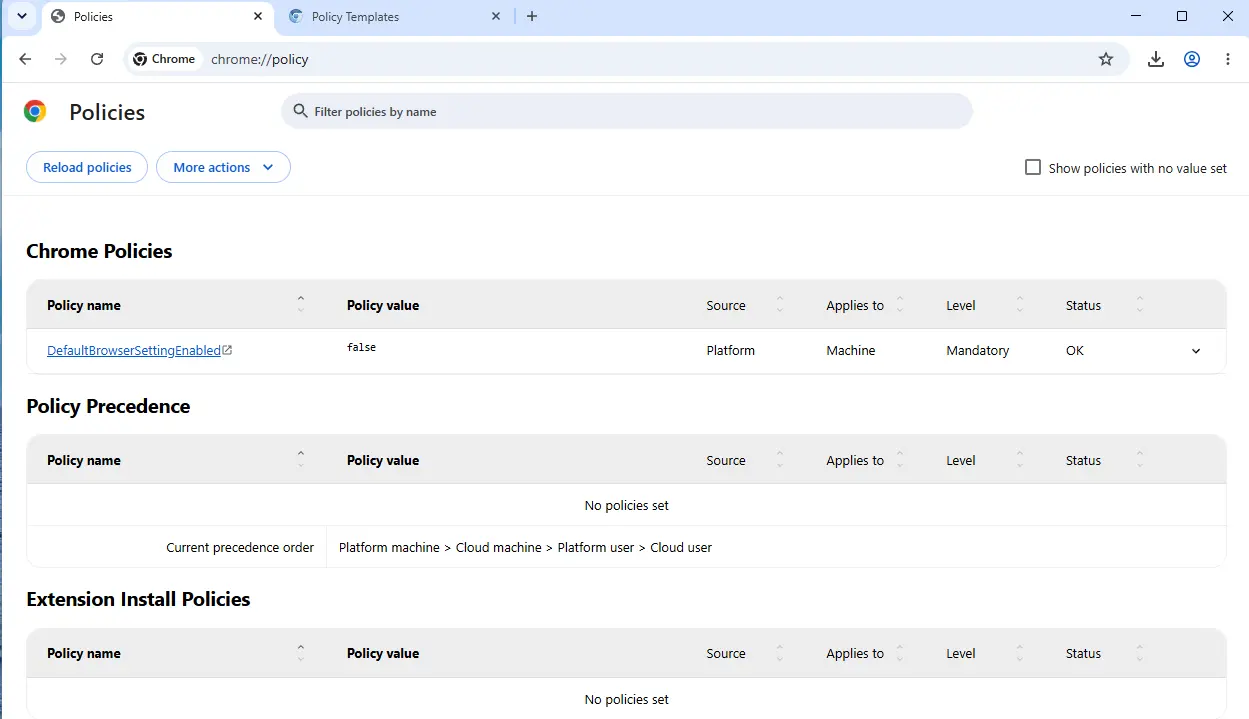Select the Policies tab

point(157,17)
